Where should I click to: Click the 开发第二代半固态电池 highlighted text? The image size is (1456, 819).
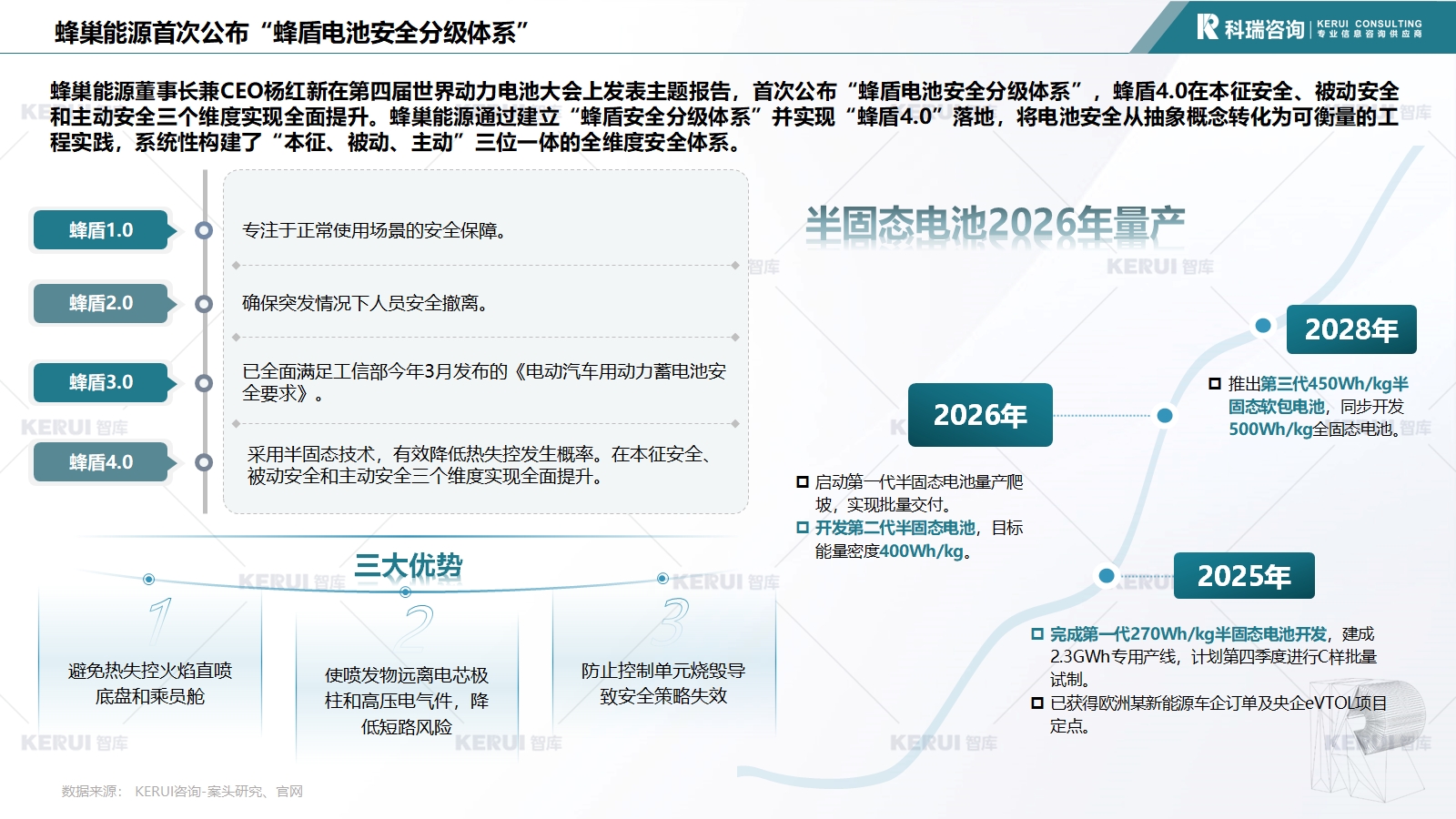tap(894, 528)
